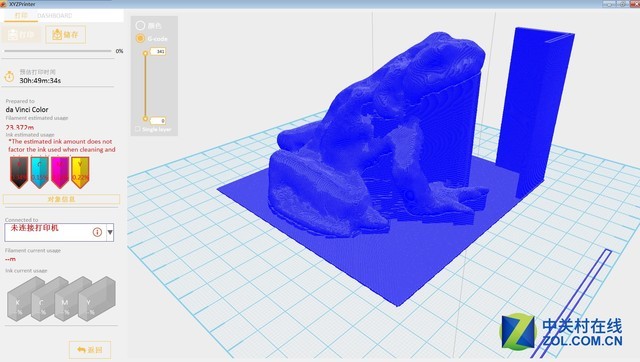The width and height of the screenshot is (640, 362).
Task: Click the back (返回) button
Action: pos(90,350)
